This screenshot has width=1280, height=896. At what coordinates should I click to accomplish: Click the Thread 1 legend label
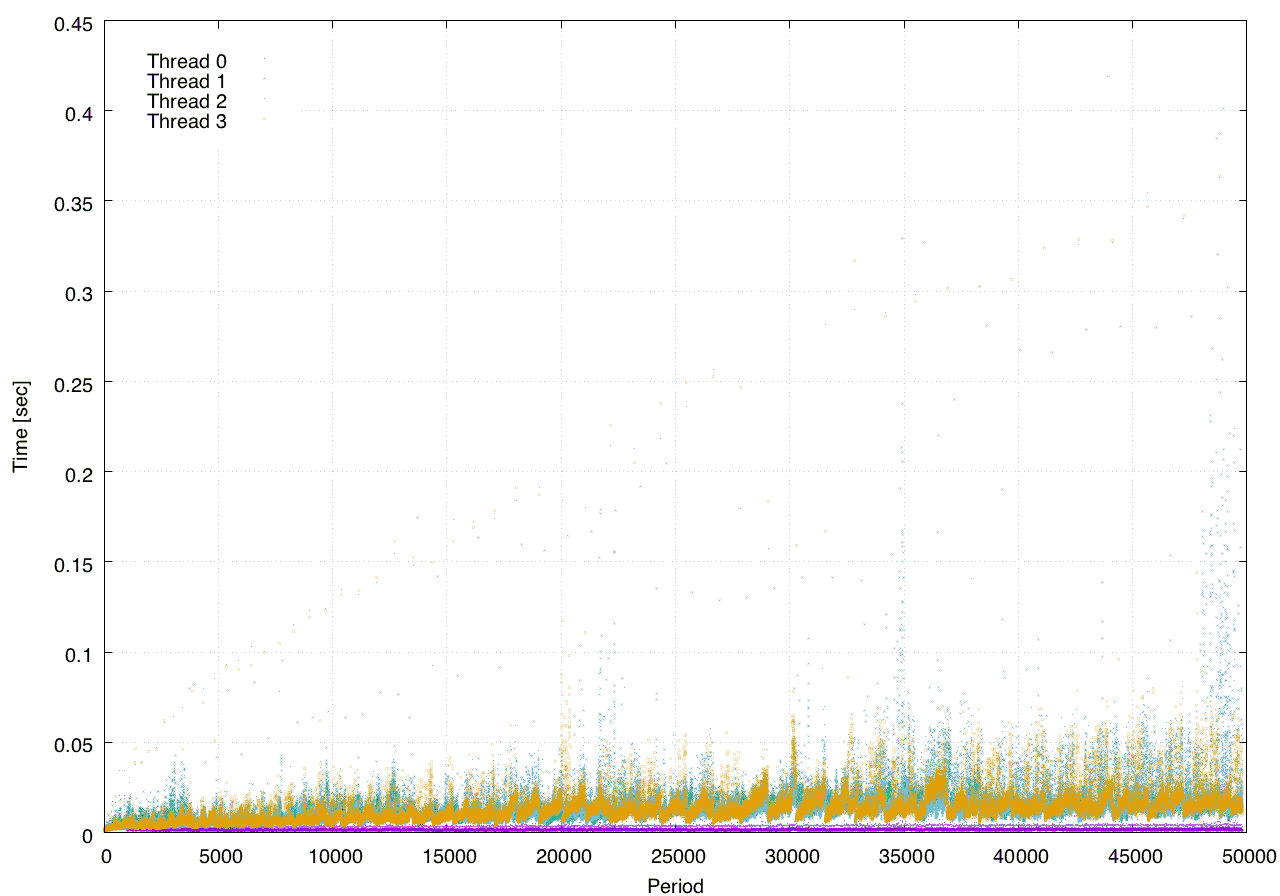click(x=186, y=82)
